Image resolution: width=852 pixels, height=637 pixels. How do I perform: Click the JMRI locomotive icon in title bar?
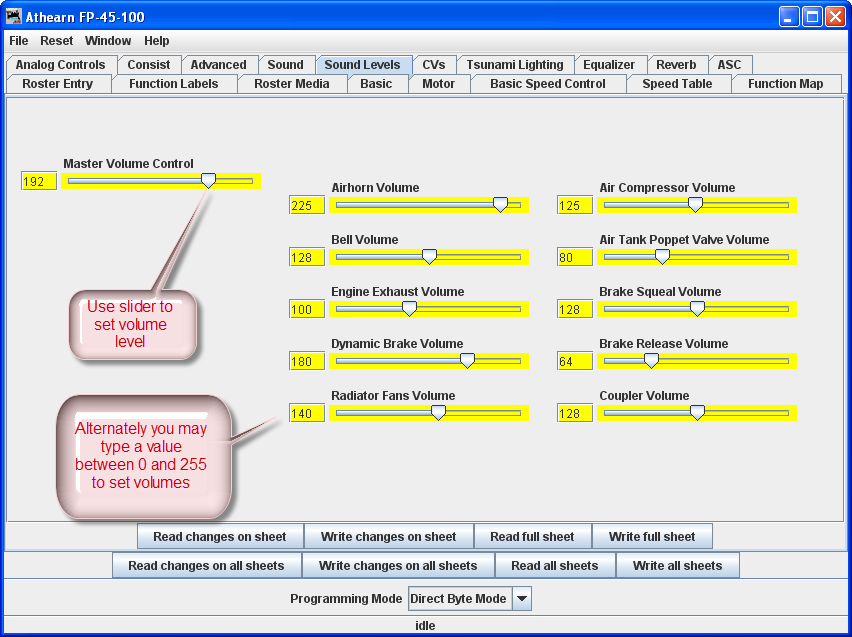click(x=14, y=17)
